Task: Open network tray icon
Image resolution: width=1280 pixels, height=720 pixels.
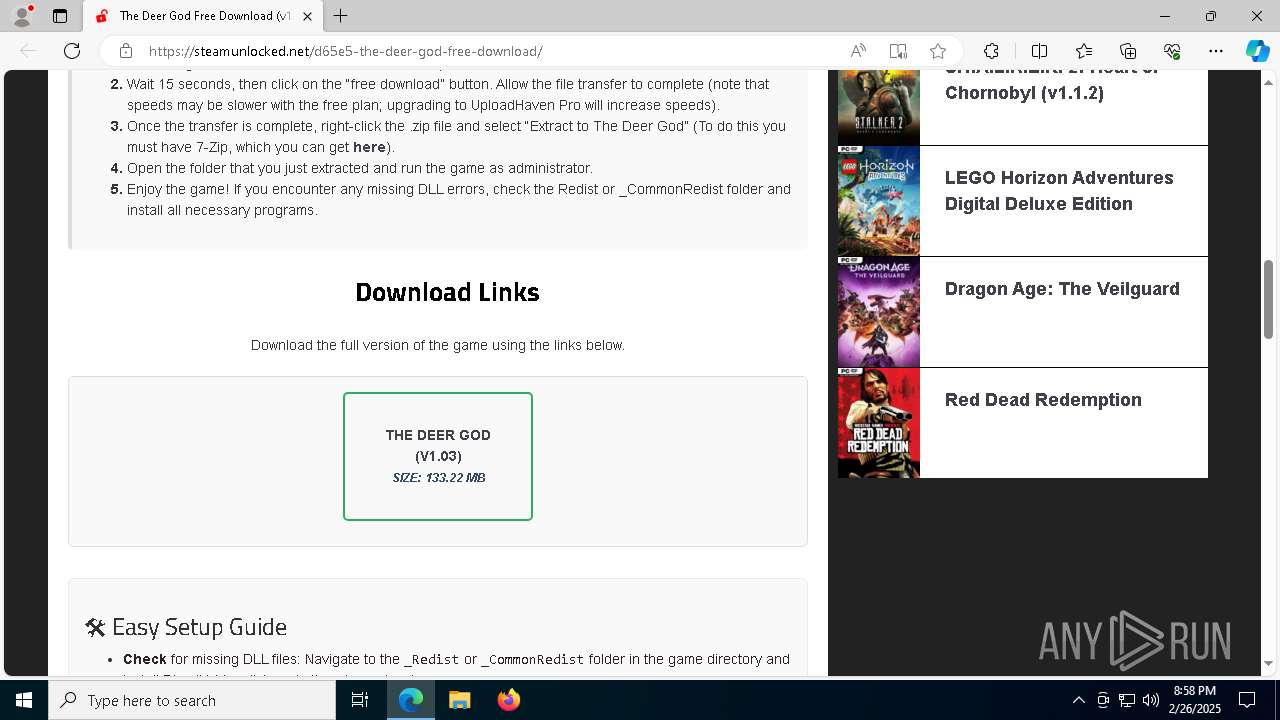Action: click(x=1127, y=700)
